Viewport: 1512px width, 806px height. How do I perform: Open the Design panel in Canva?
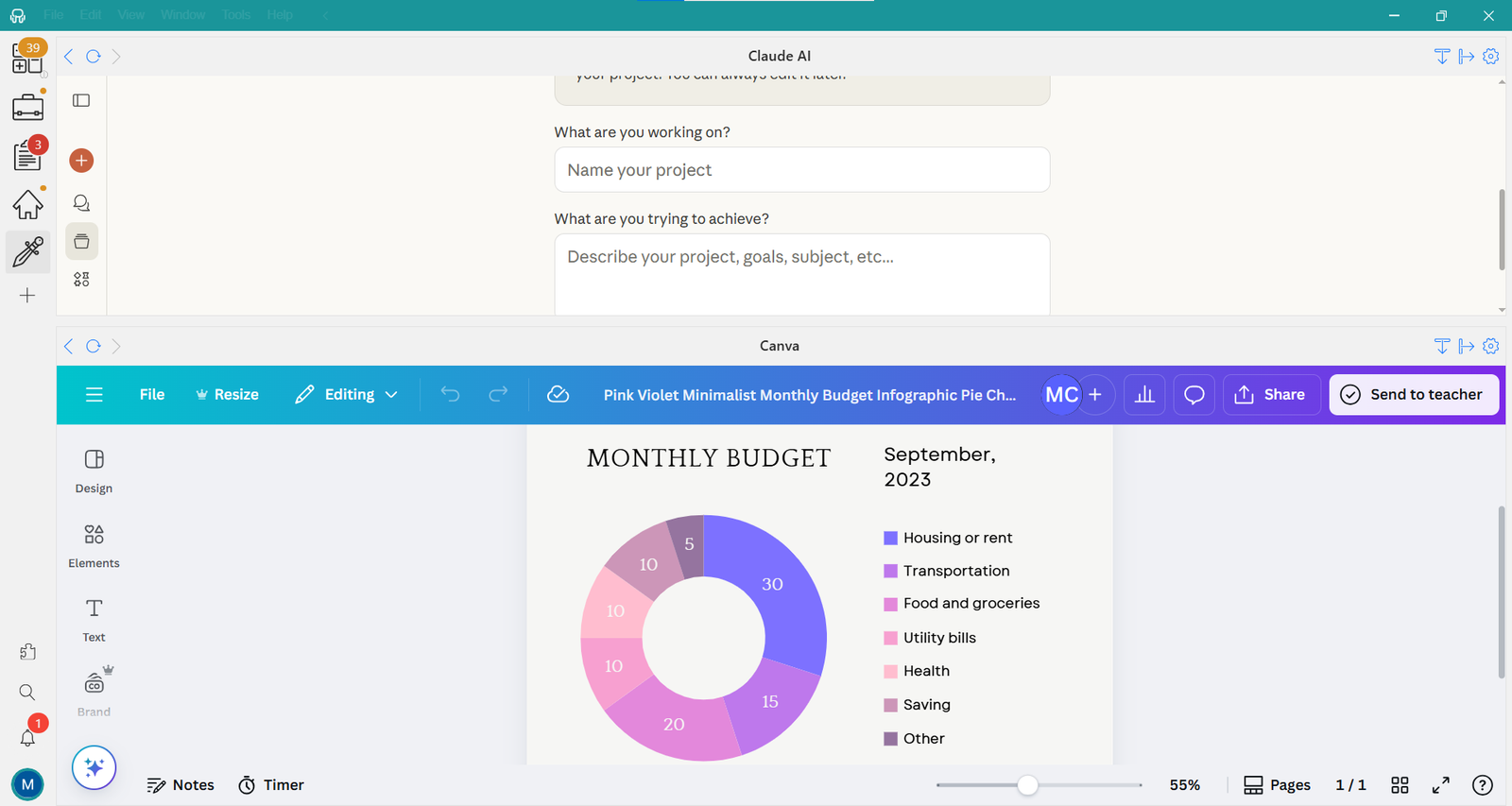pos(94,471)
